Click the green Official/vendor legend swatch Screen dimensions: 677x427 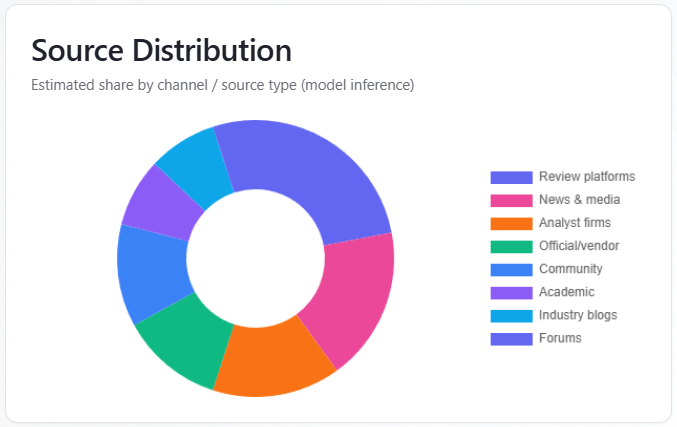(x=510, y=246)
